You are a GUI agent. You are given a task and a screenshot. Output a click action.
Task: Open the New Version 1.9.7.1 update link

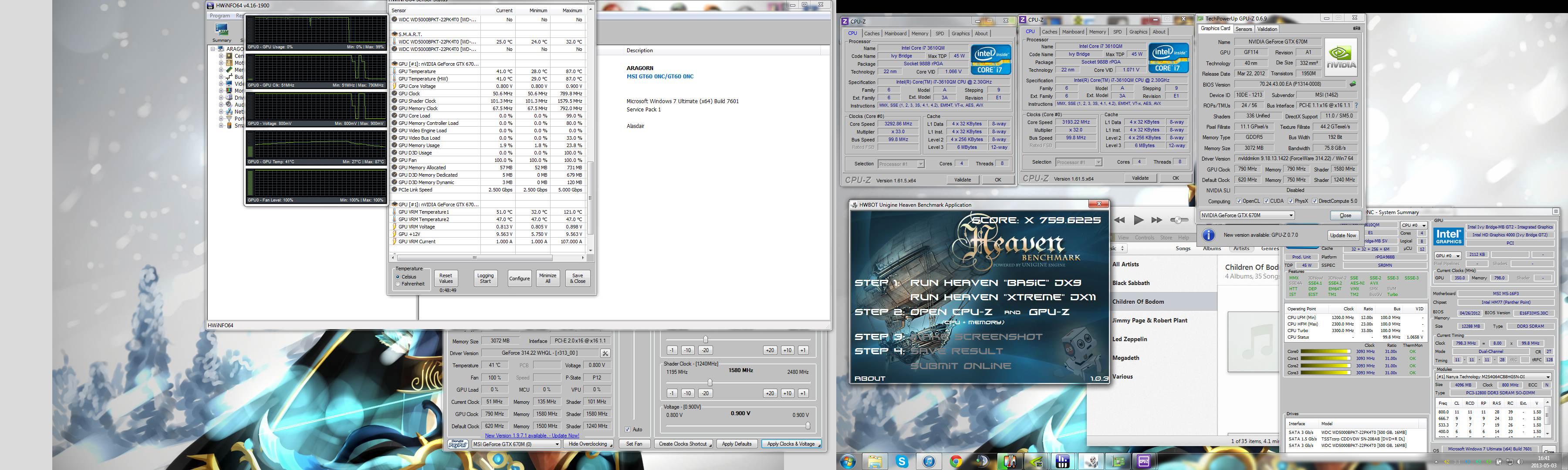pyautogui.click(x=532, y=436)
